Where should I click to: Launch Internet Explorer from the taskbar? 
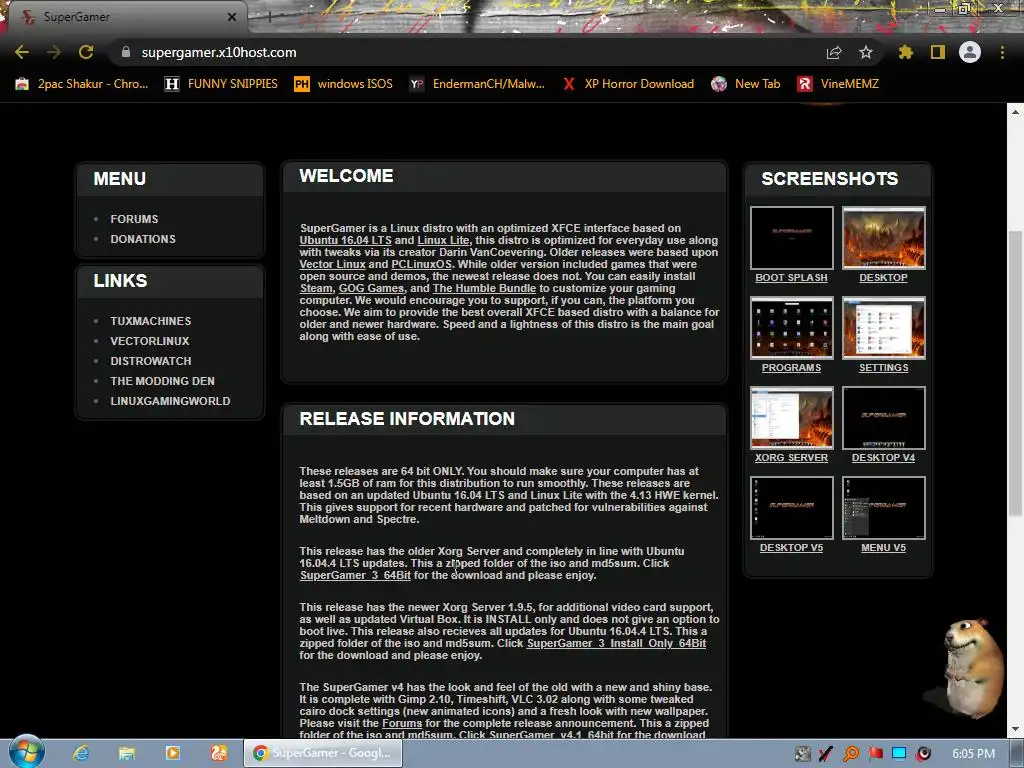(81, 754)
